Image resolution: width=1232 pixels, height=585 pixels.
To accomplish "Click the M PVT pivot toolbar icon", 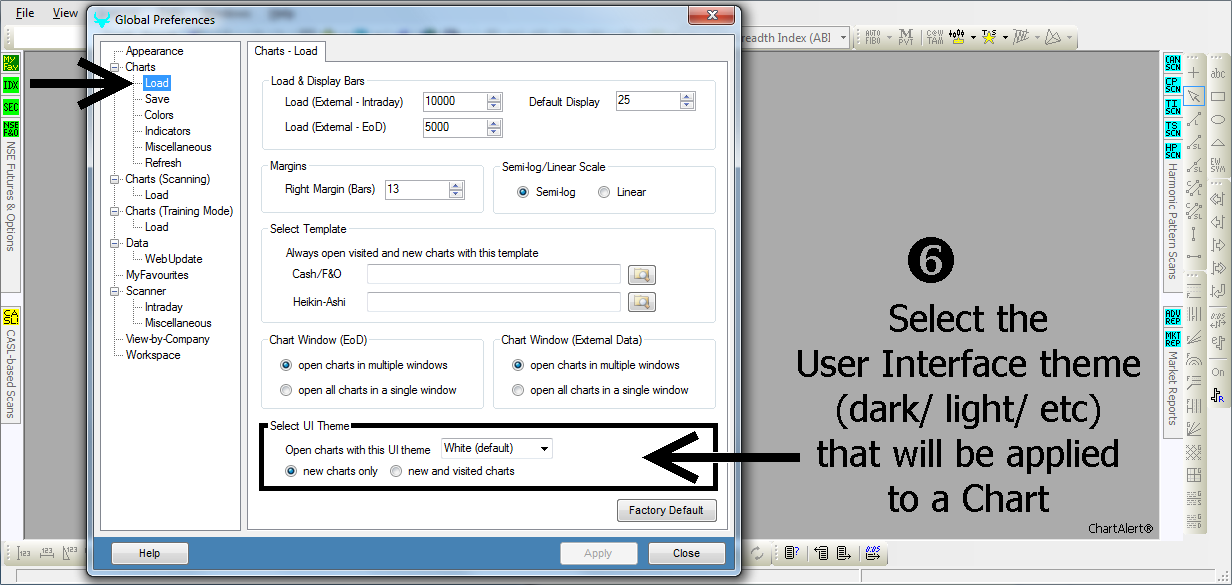I will tap(906, 38).
